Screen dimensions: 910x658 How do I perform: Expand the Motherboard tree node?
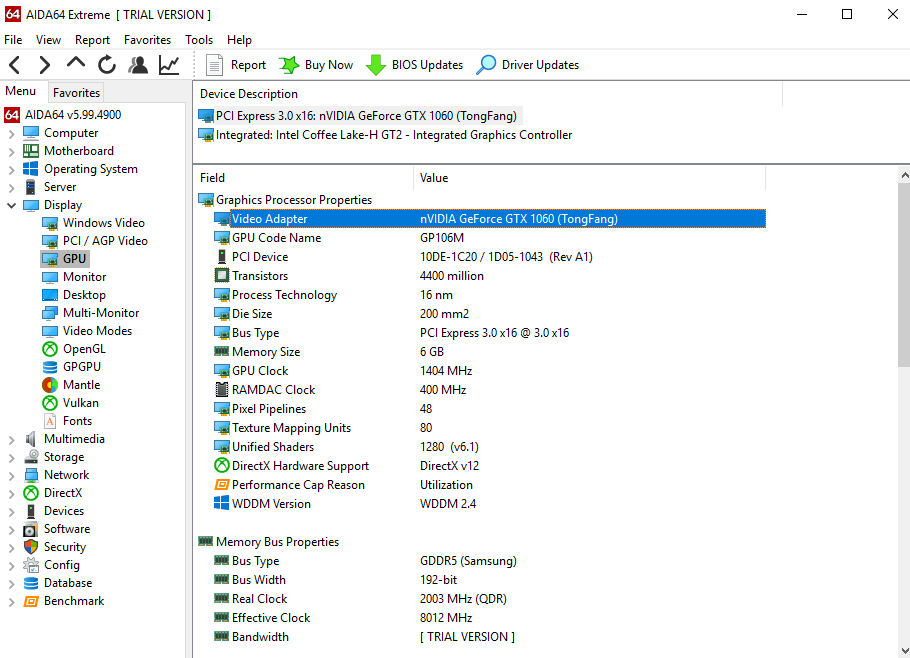11,151
